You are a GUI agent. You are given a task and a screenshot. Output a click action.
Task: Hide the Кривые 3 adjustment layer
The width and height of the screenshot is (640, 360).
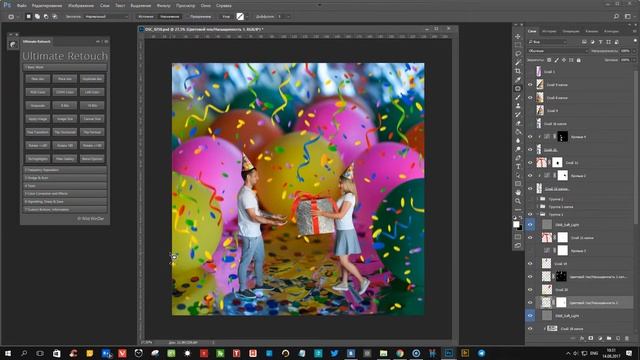pyautogui.click(x=530, y=176)
